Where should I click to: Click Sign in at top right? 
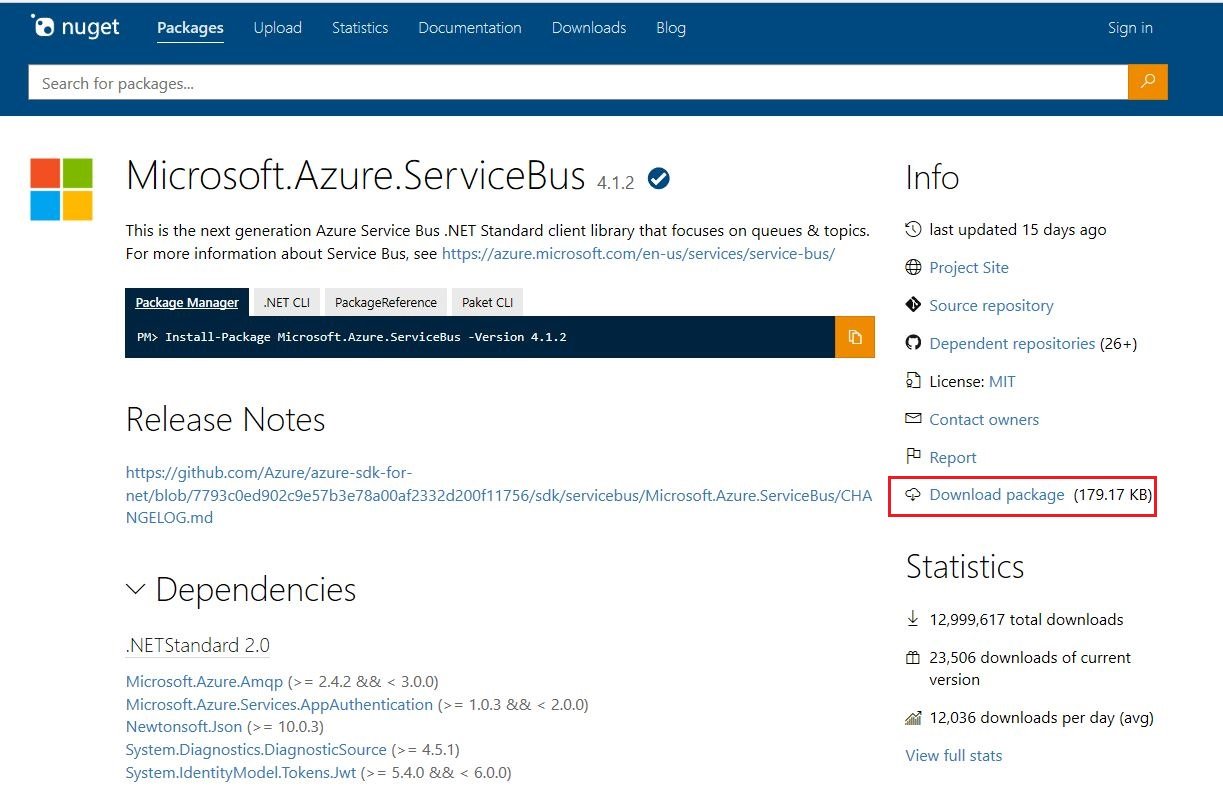(1130, 28)
